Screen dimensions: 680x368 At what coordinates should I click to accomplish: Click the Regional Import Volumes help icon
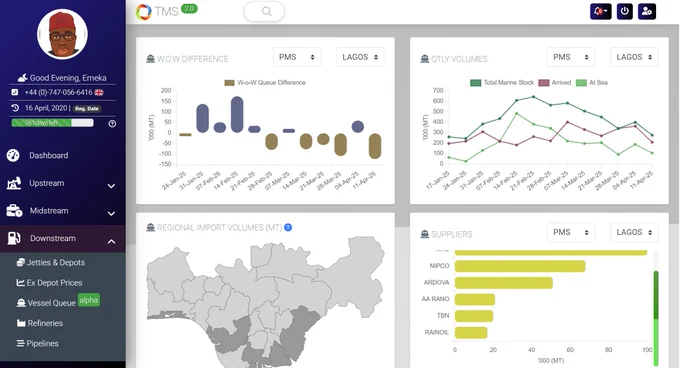pos(288,227)
